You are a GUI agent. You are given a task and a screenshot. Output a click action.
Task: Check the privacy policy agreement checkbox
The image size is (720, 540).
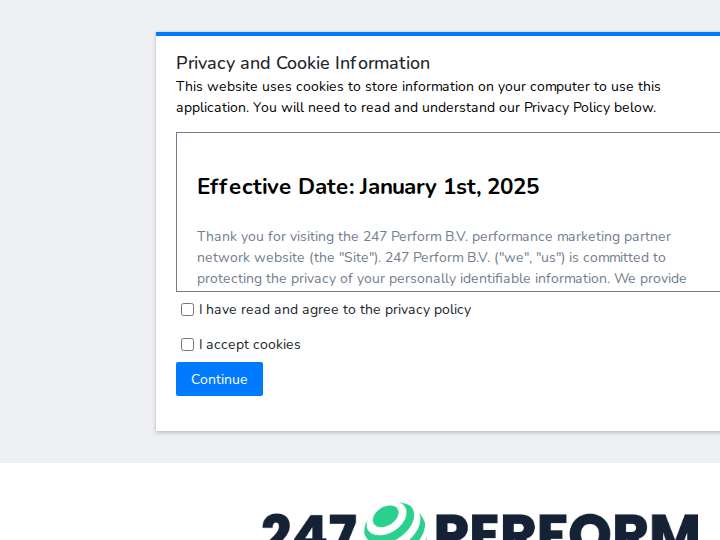click(187, 310)
